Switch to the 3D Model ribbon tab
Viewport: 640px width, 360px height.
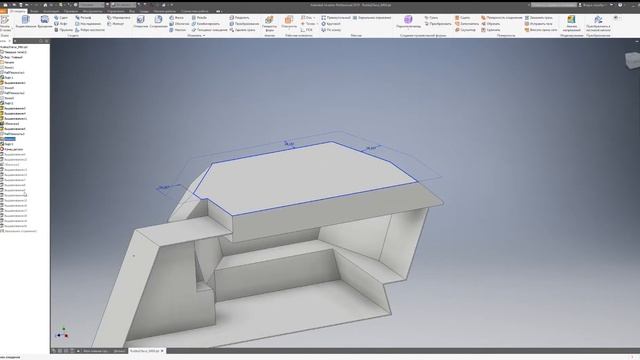point(18,11)
